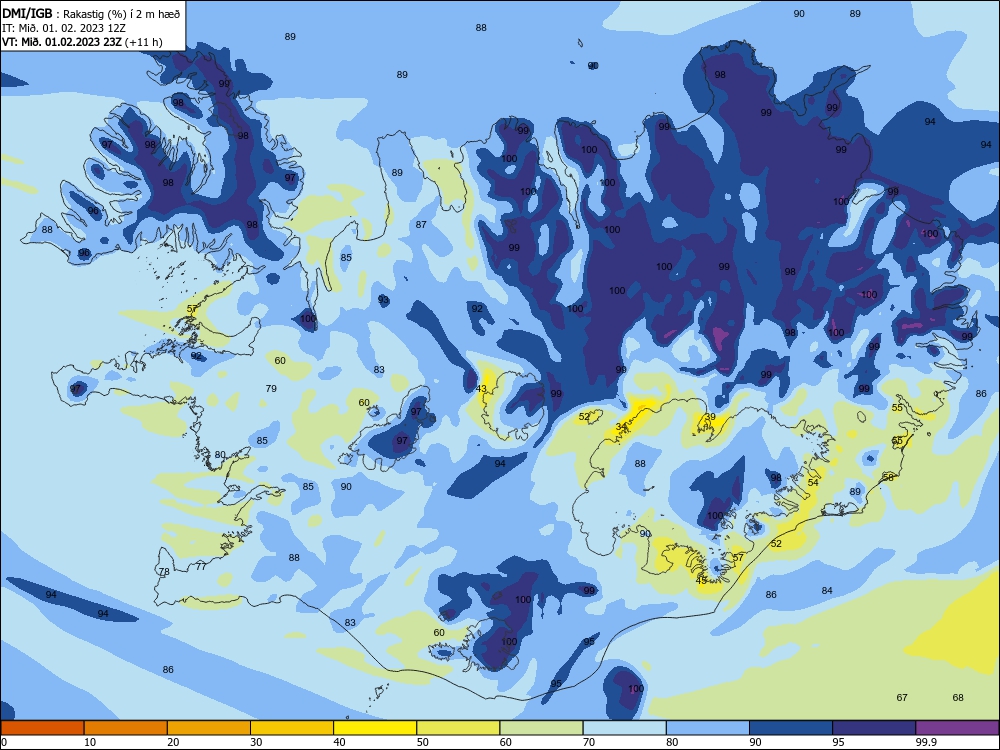Click the 60–70 pale green legend swatch
This screenshot has height=750, width=1000.
coord(541,728)
